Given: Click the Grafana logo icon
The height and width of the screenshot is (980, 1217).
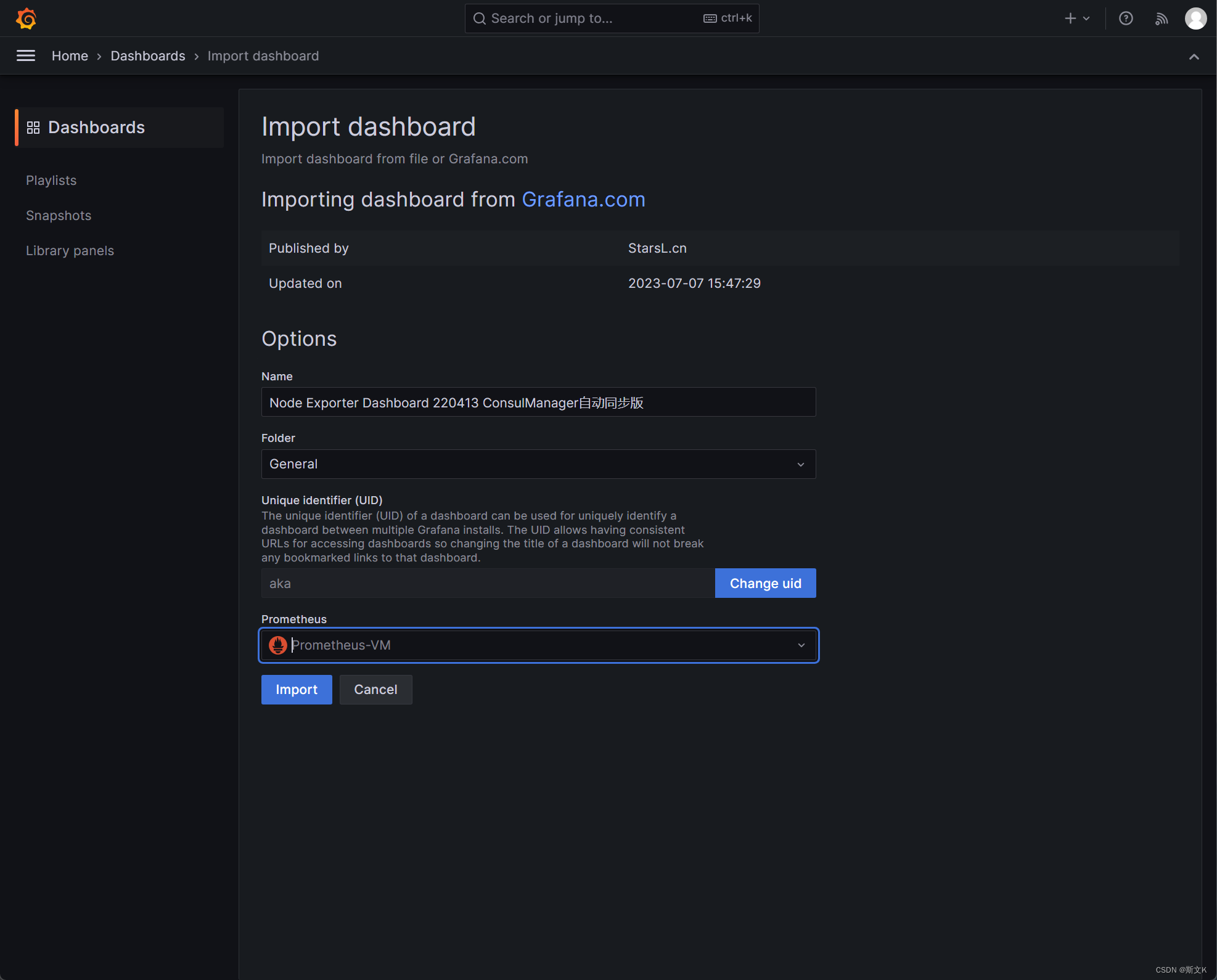Looking at the screenshot, I should click(x=26, y=18).
